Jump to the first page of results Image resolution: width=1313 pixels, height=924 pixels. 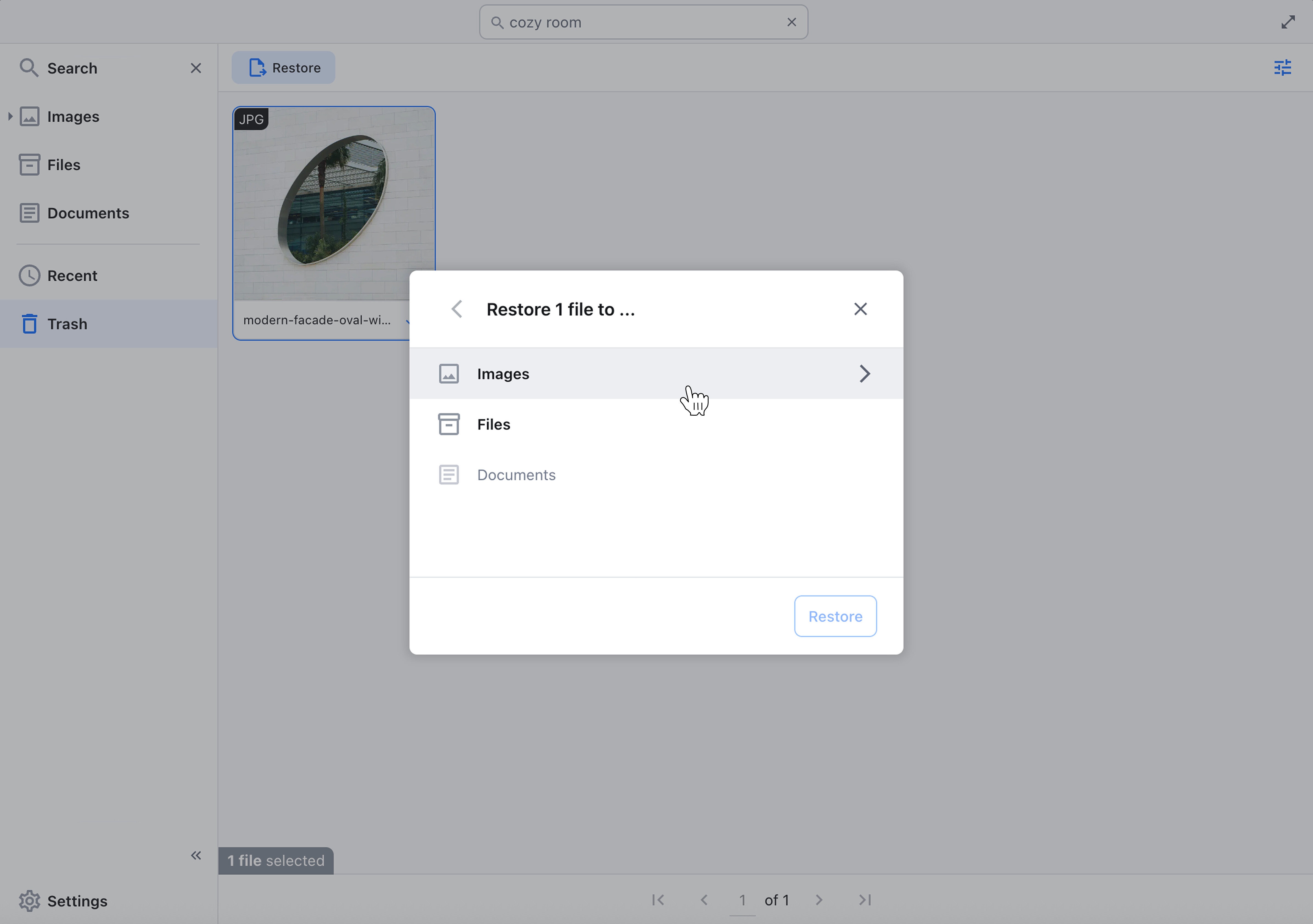(658, 900)
